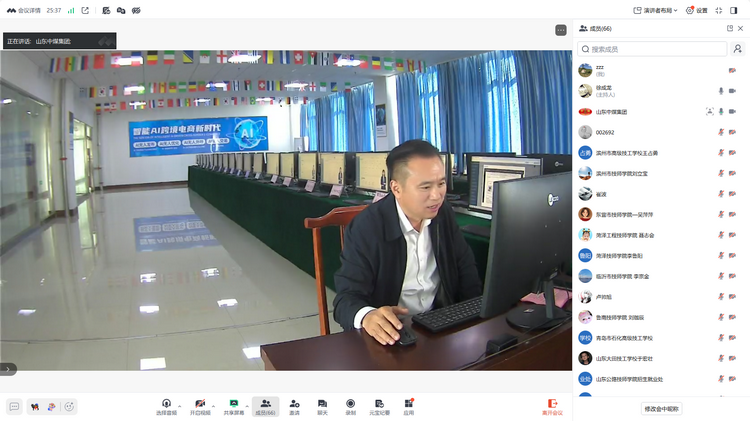Expand the arrow next to 开启视频
This screenshot has height=421, width=750.
pyautogui.click(x=213, y=406)
